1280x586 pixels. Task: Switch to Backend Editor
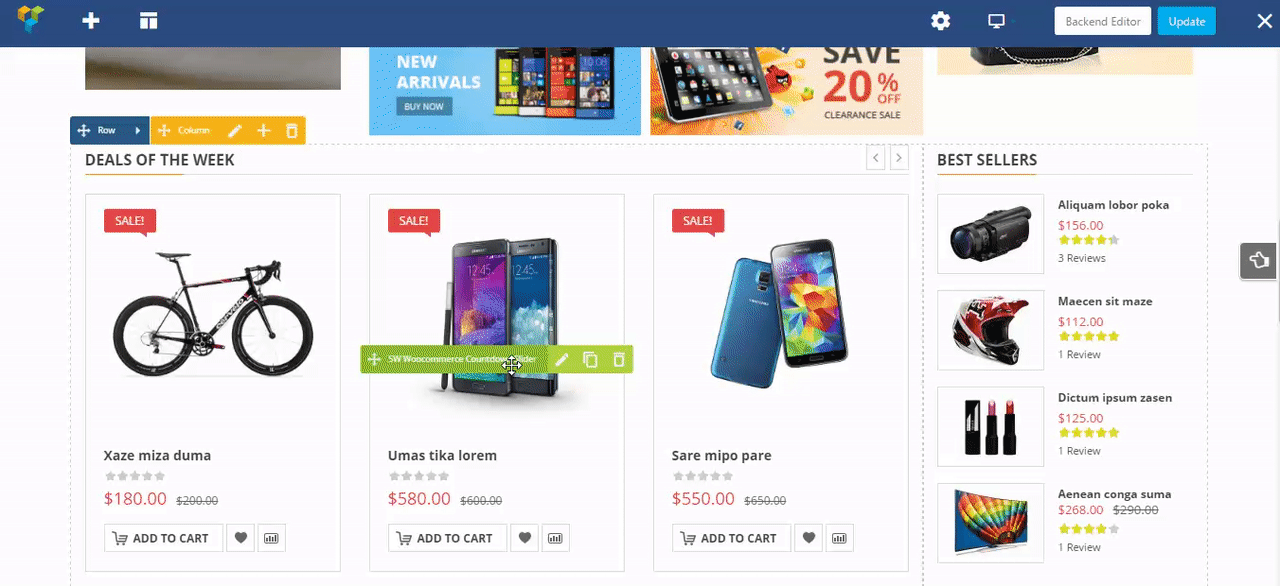[1103, 21]
